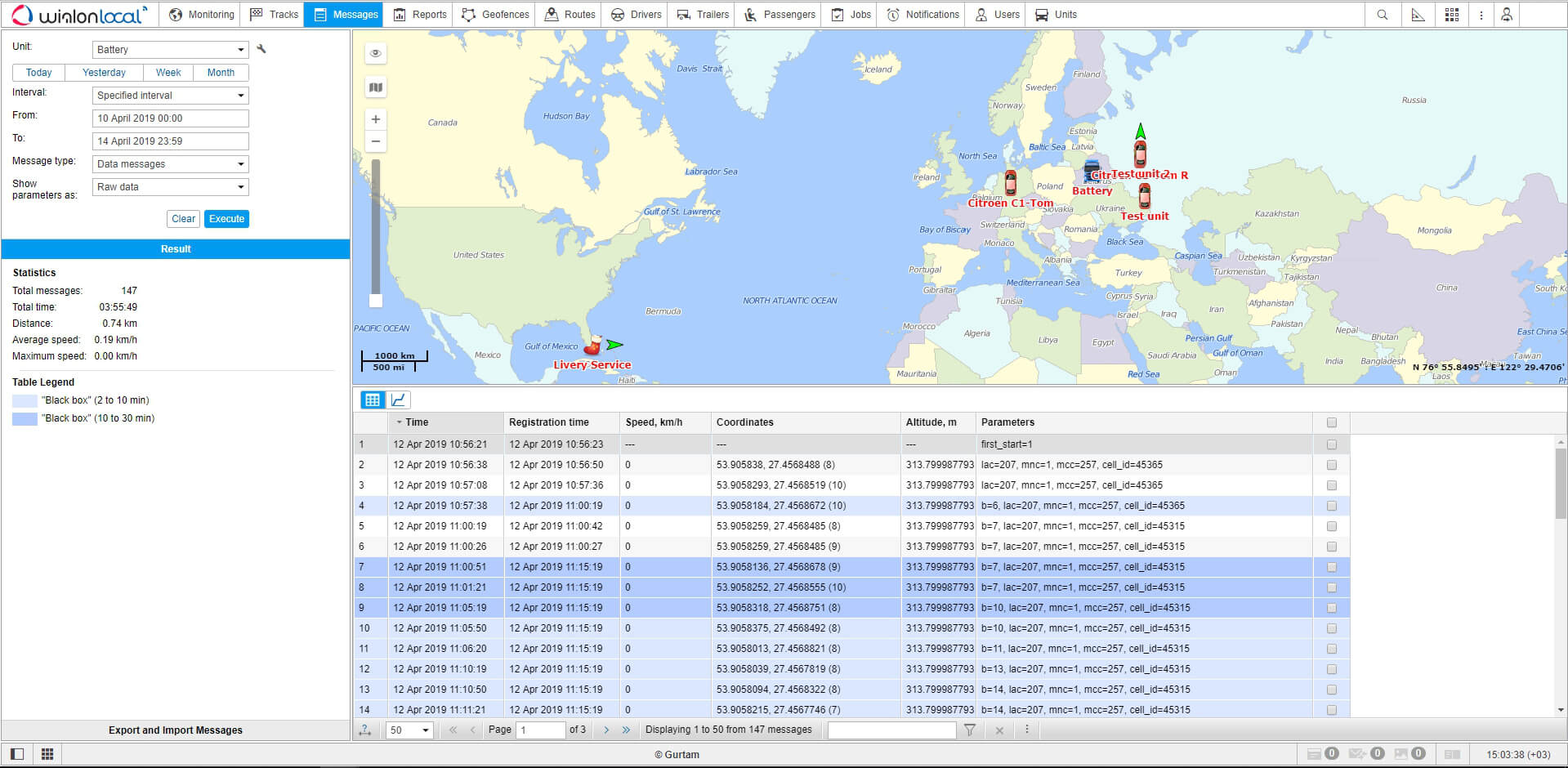Open the map layers selector icon
The image size is (1568, 768).
[x=375, y=87]
